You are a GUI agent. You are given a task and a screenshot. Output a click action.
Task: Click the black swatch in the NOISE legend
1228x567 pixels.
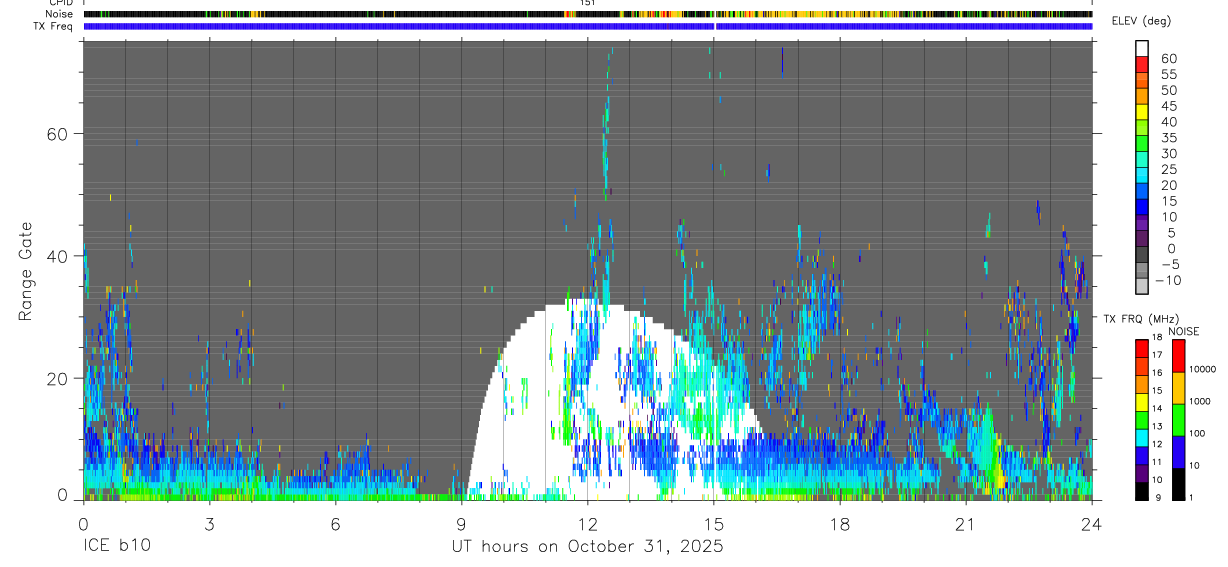[1178, 484]
